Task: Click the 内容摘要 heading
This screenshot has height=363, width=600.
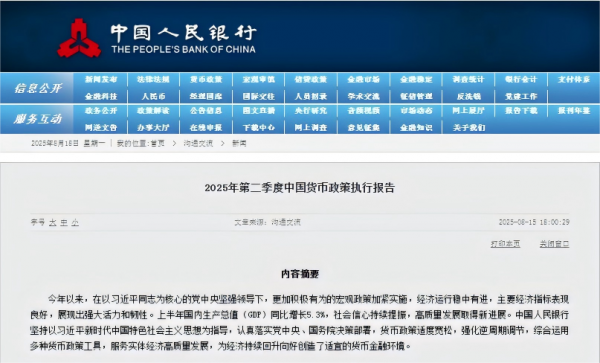Action: pyautogui.click(x=300, y=274)
